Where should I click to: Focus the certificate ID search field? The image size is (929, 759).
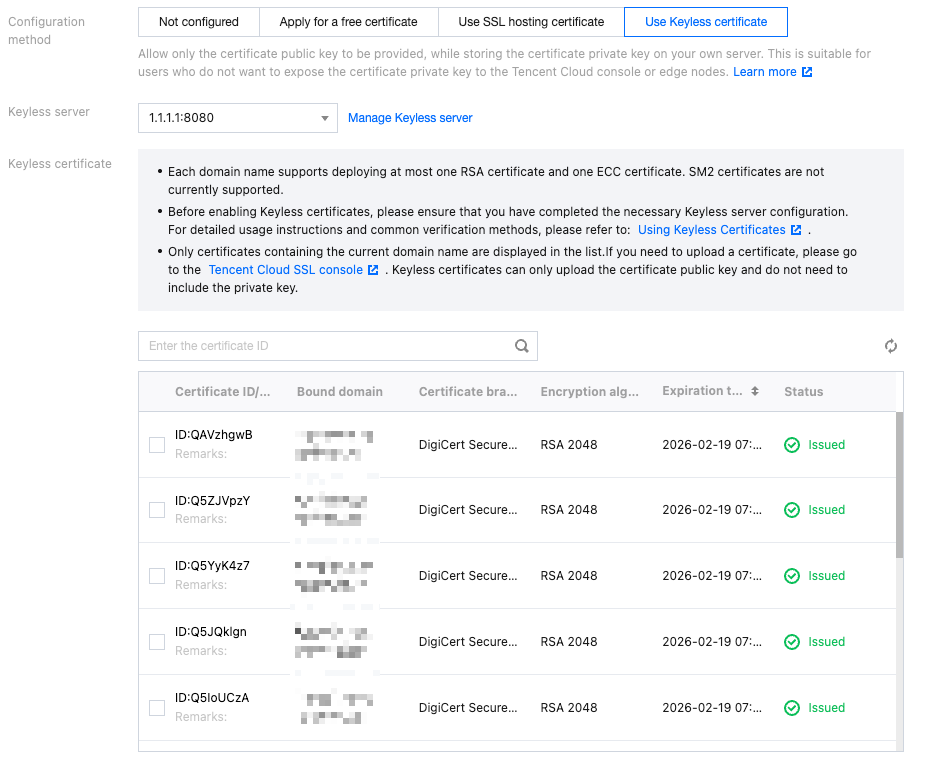click(325, 346)
